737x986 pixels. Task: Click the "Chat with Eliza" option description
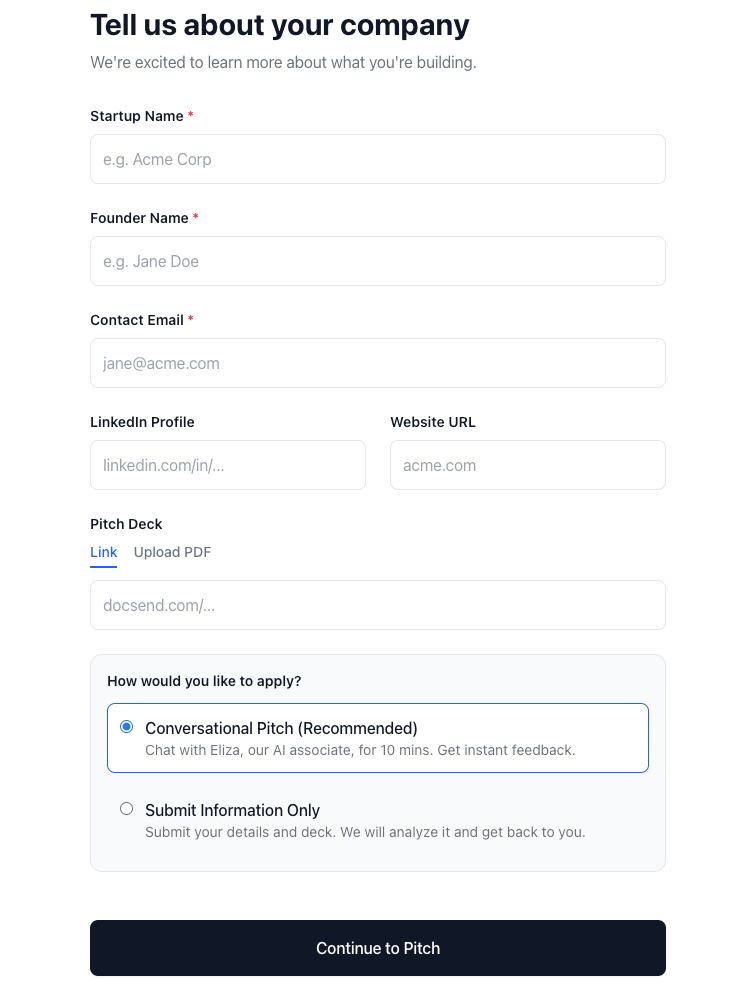pos(360,750)
